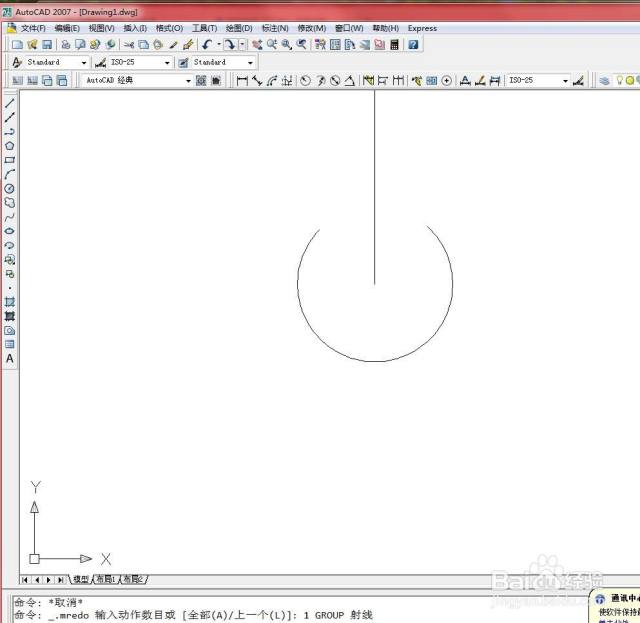Screen dimensions: 640x623
Task: Expand the redo history dropdown arrow
Action: [242, 44]
